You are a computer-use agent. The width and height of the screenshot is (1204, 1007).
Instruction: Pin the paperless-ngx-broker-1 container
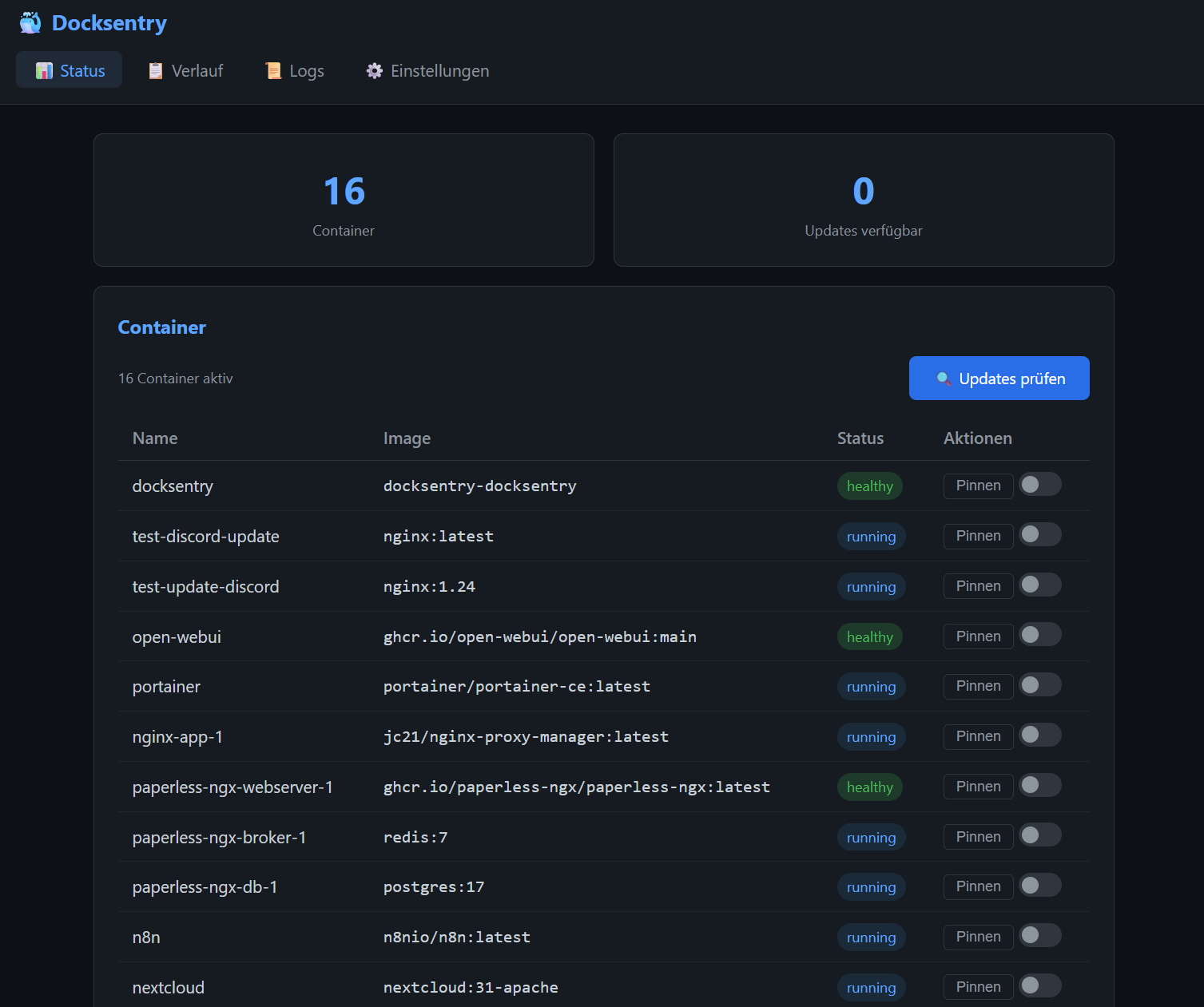[978, 837]
